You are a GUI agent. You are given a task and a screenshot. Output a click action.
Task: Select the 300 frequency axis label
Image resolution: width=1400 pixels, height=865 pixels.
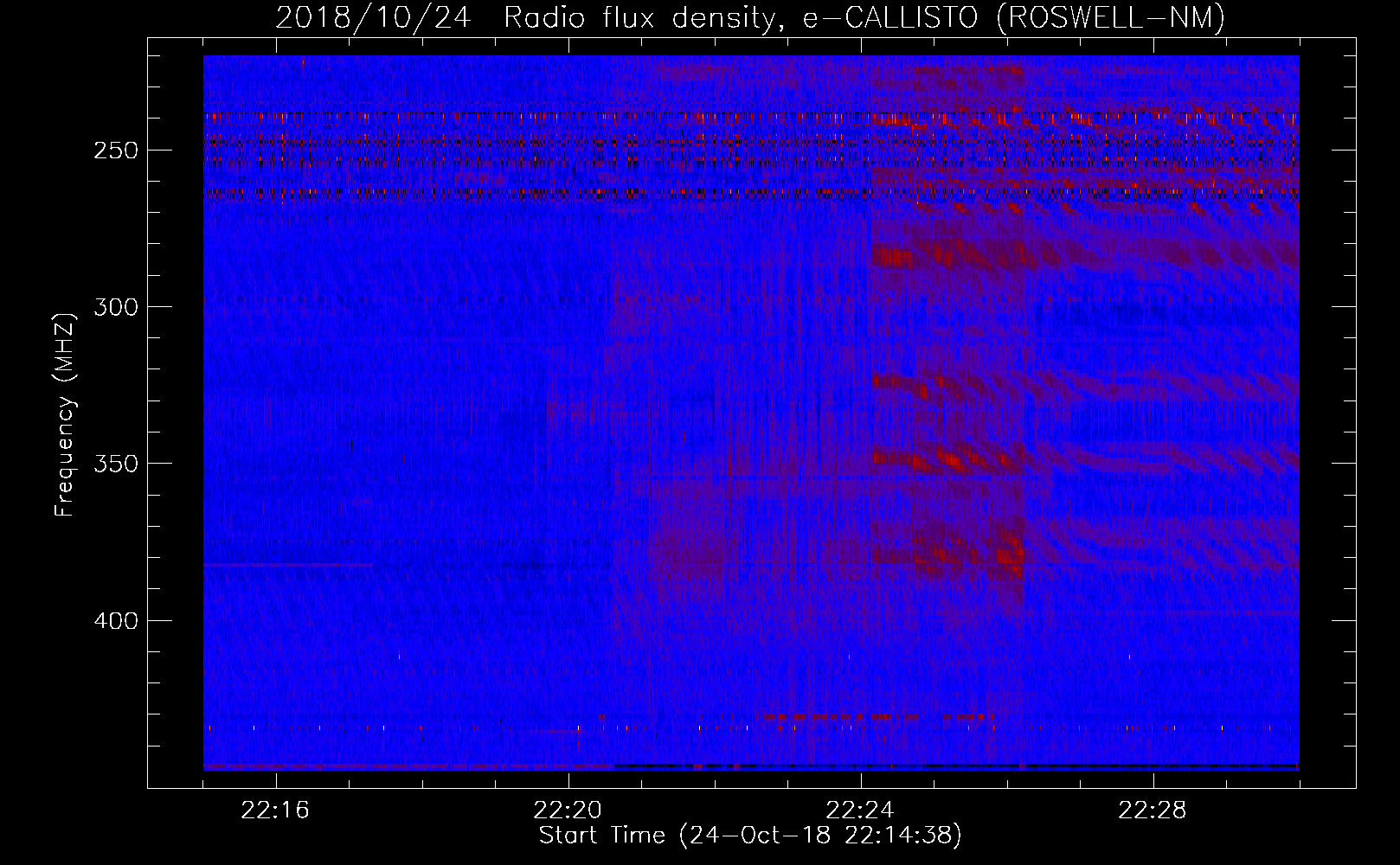pyautogui.click(x=115, y=307)
